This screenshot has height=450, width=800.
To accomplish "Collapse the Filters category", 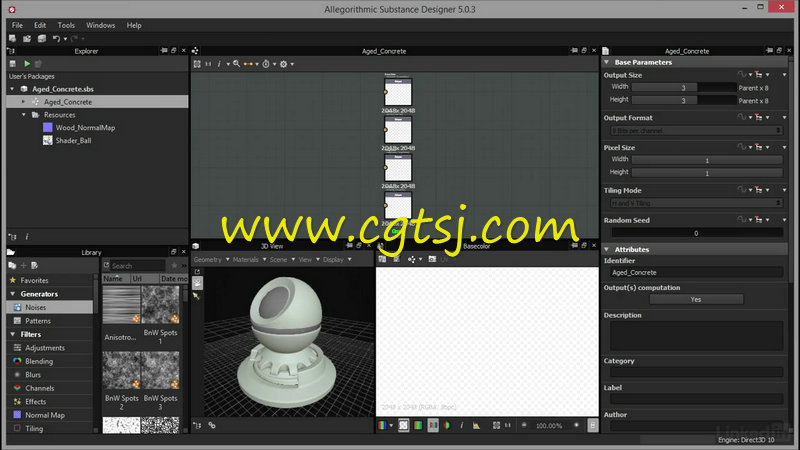I will (13, 334).
